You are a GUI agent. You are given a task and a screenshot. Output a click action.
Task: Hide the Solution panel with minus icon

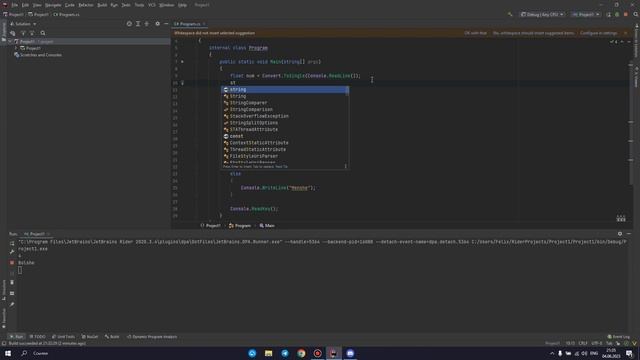[x=166, y=24]
